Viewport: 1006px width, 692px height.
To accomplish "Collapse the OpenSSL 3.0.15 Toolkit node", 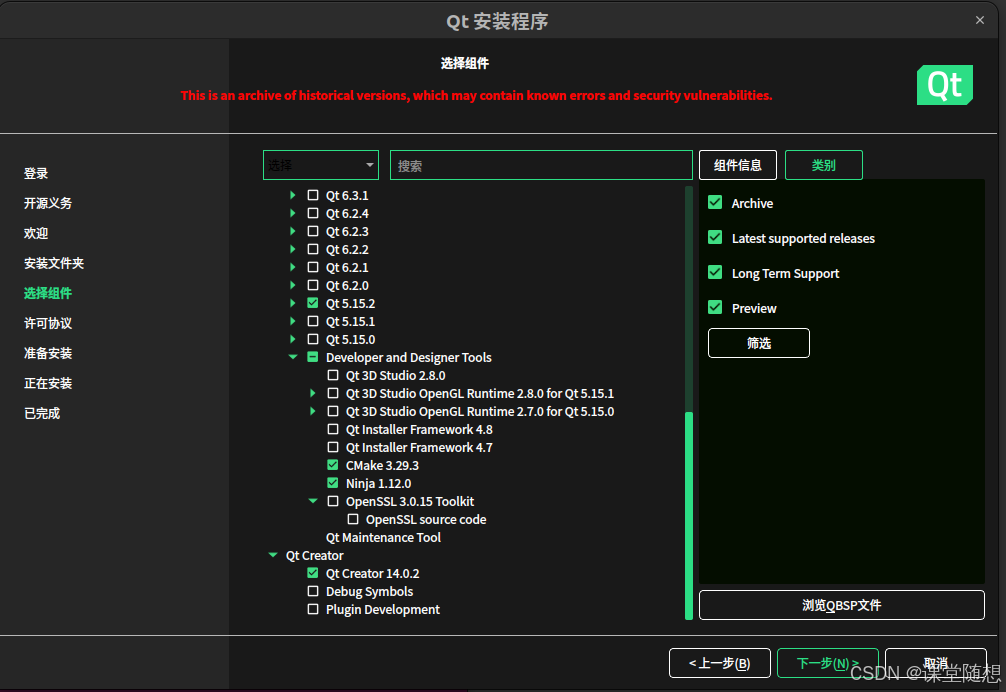I will (x=312, y=501).
